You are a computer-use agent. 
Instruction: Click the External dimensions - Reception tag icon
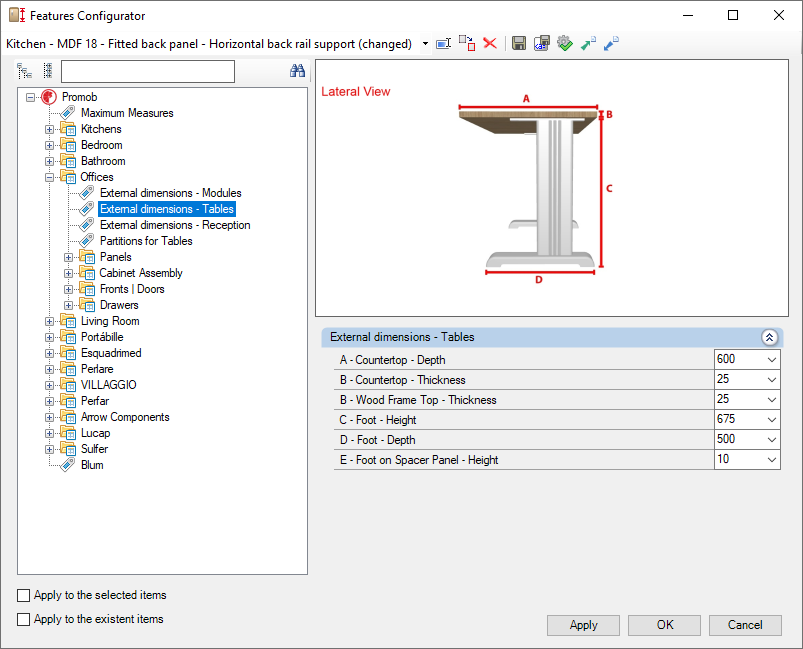click(87, 225)
